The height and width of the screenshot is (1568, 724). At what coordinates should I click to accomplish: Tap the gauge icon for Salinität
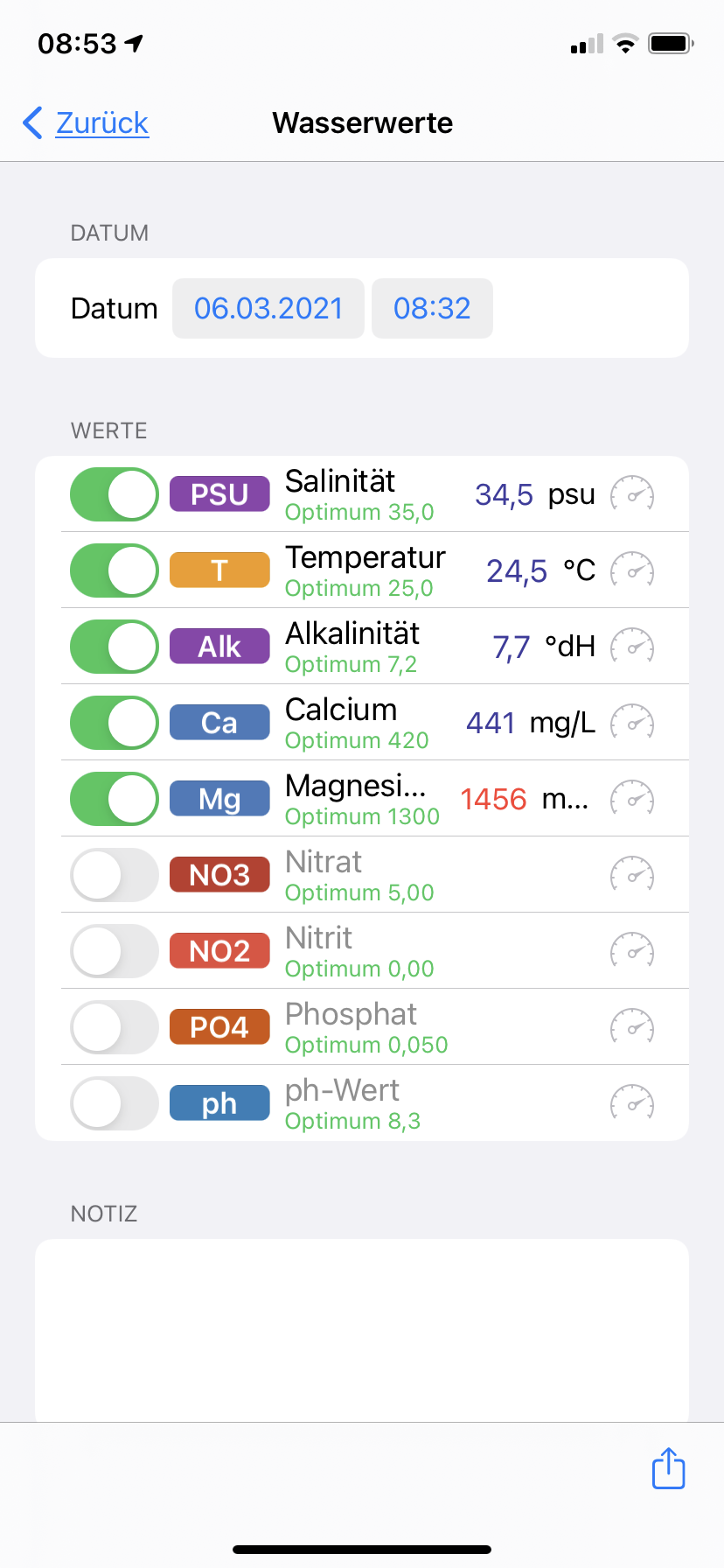pos(631,494)
